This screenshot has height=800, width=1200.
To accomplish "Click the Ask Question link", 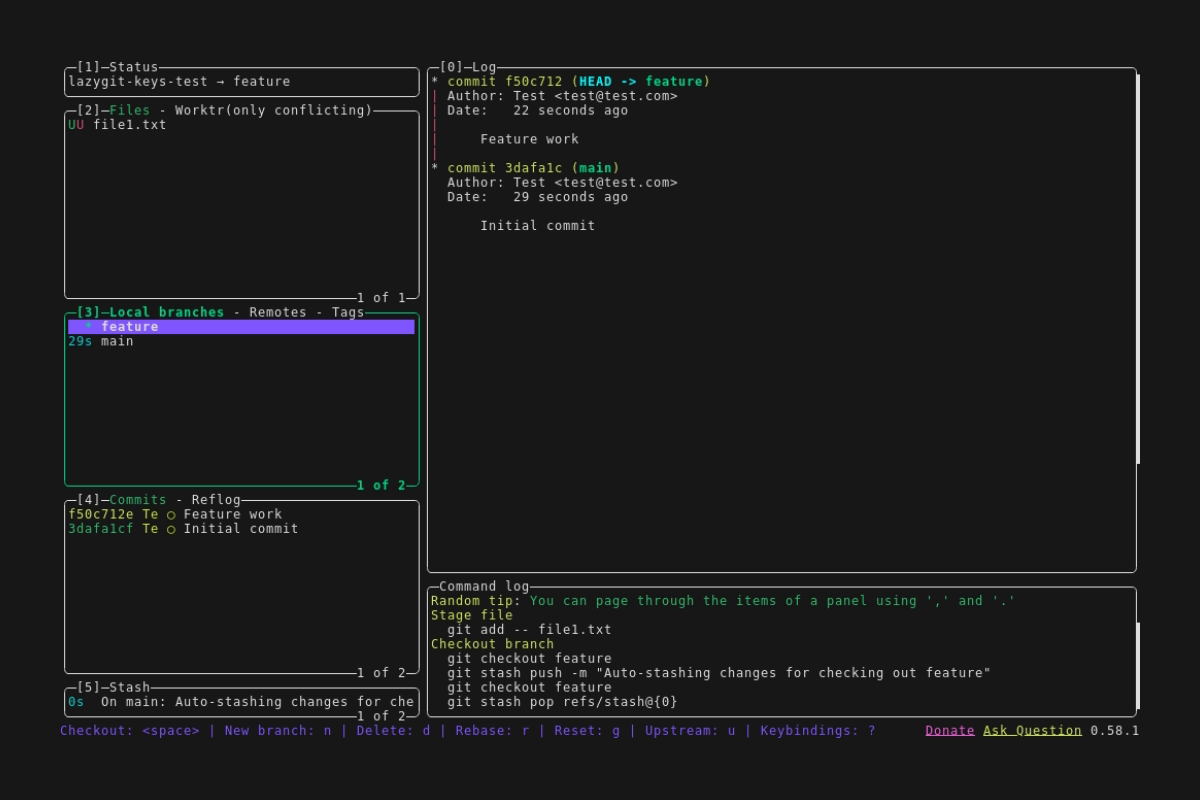I will pyautogui.click(x=1032, y=731).
